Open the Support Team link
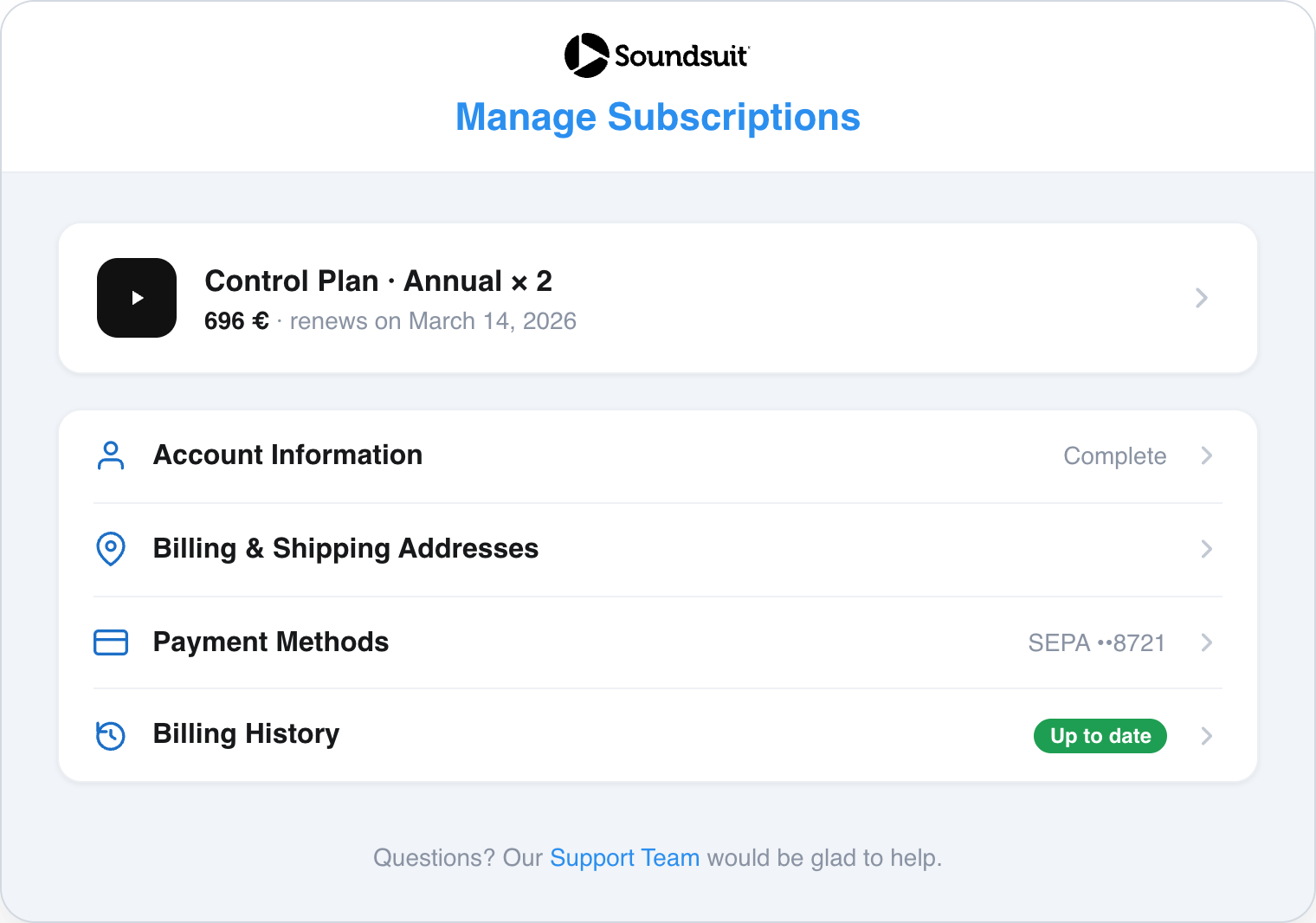Screen dimensions: 1316x923 624,858
